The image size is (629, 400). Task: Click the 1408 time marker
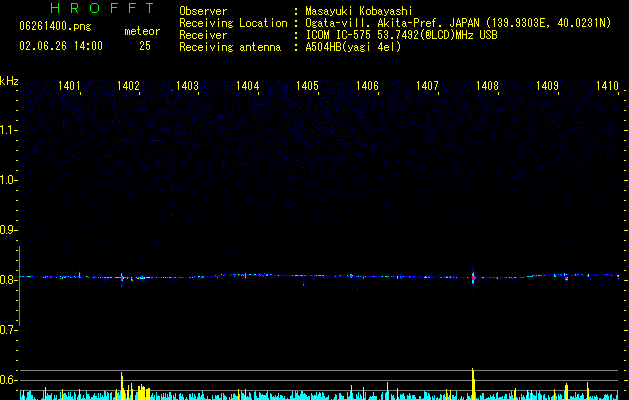(487, 85)
